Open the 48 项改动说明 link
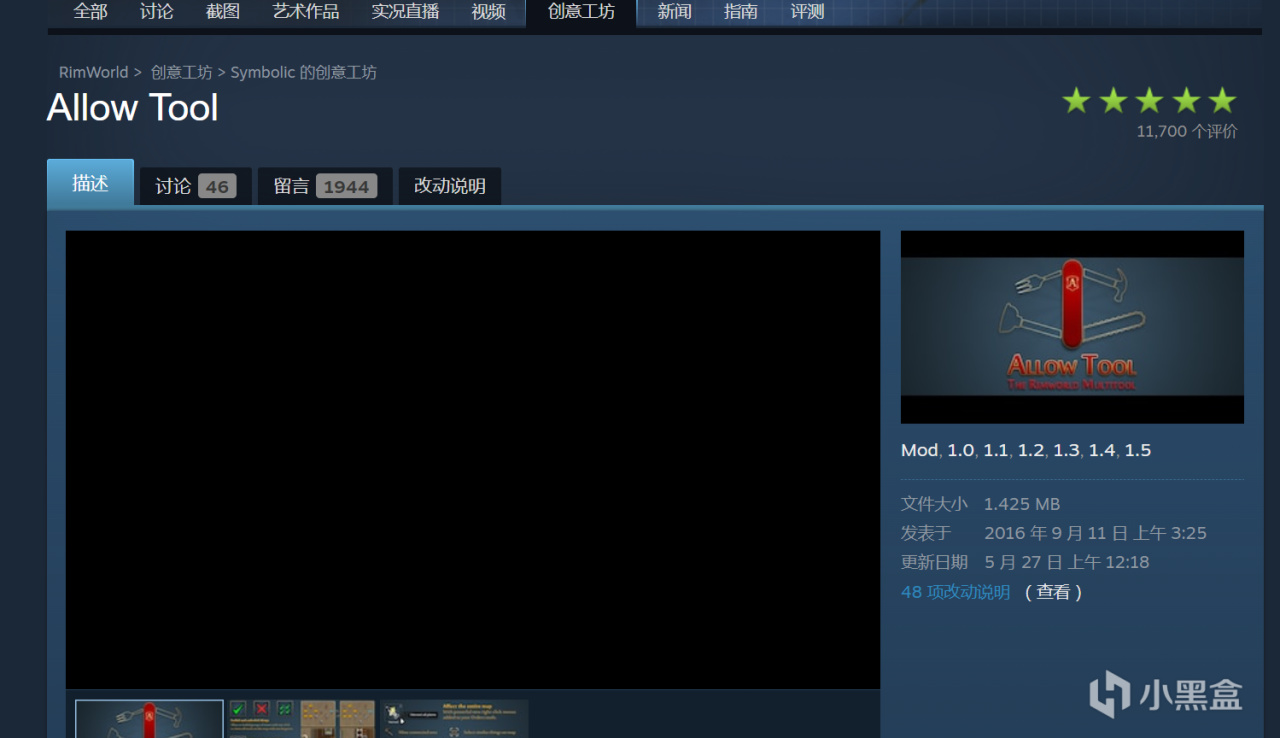The image size is (1280, 738). coord(956,592)
